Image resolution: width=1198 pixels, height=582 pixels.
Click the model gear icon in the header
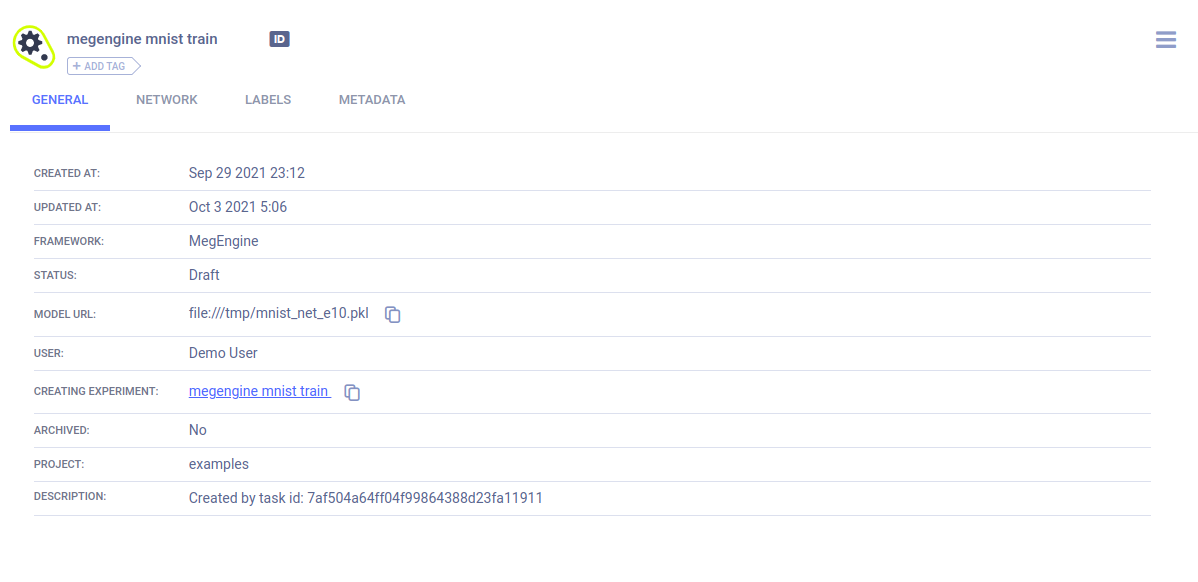(31, 45)
